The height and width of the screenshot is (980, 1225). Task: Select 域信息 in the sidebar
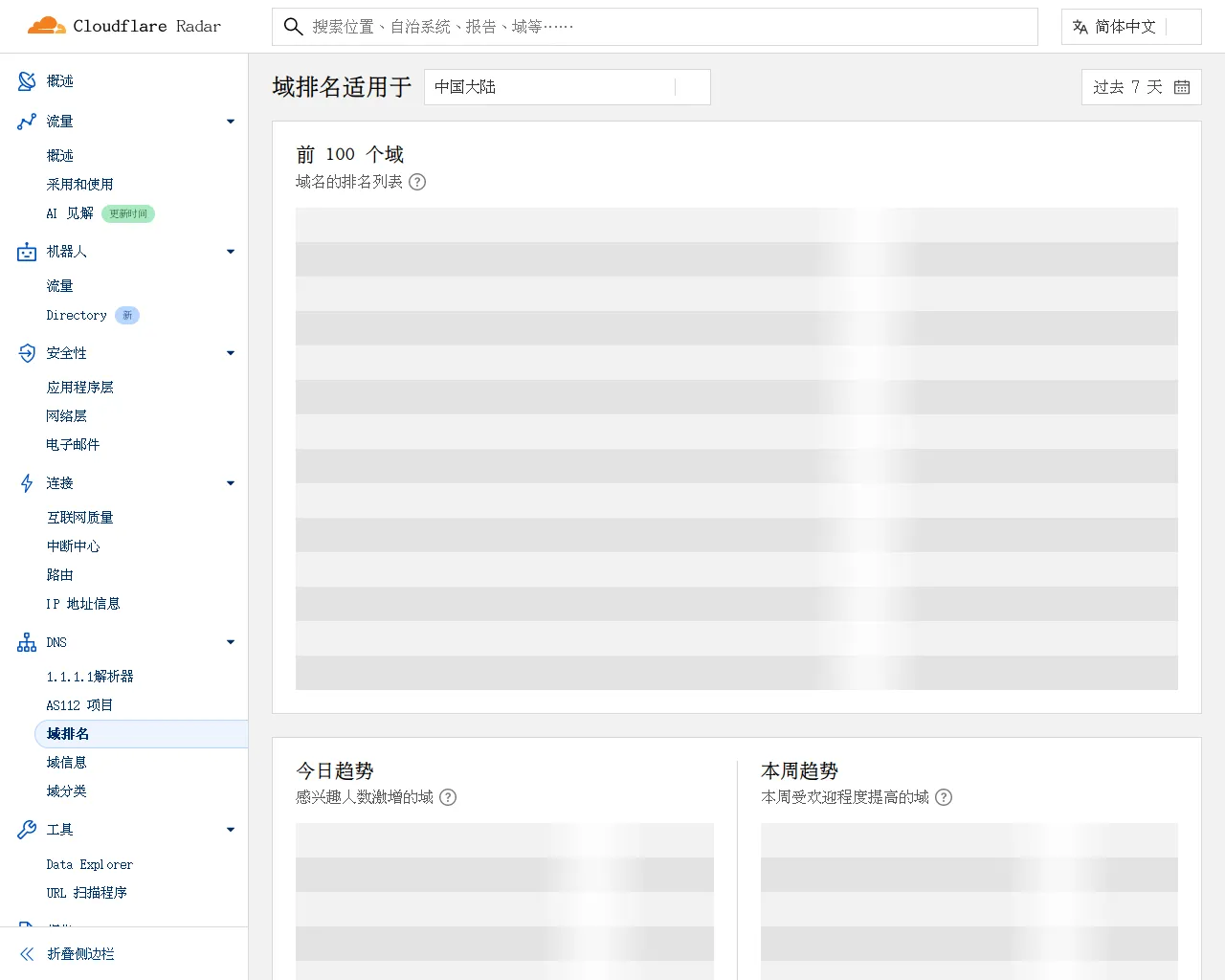click(x=67, y=763)
